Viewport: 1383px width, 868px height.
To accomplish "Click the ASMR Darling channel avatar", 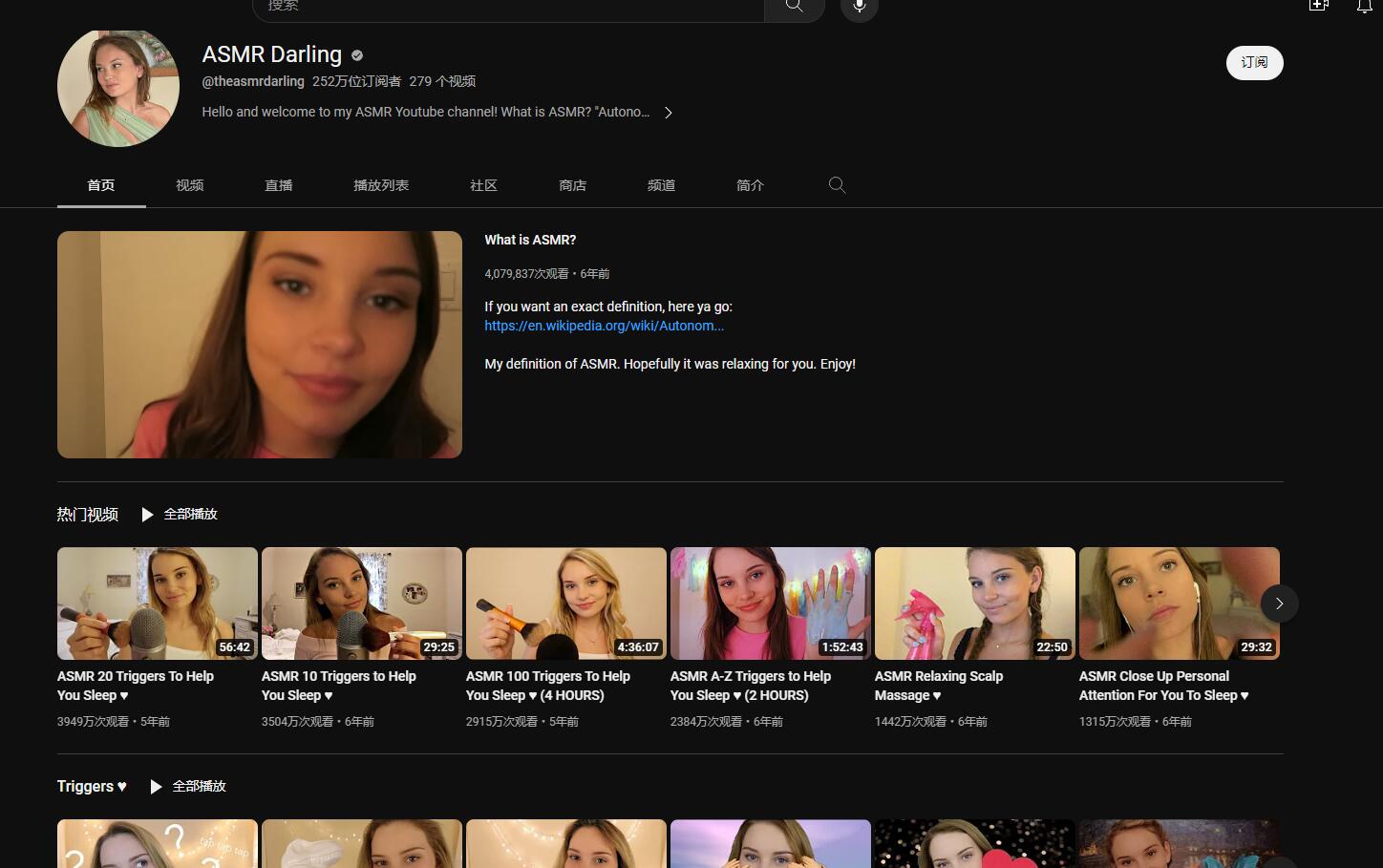I will tap(118, 86).
